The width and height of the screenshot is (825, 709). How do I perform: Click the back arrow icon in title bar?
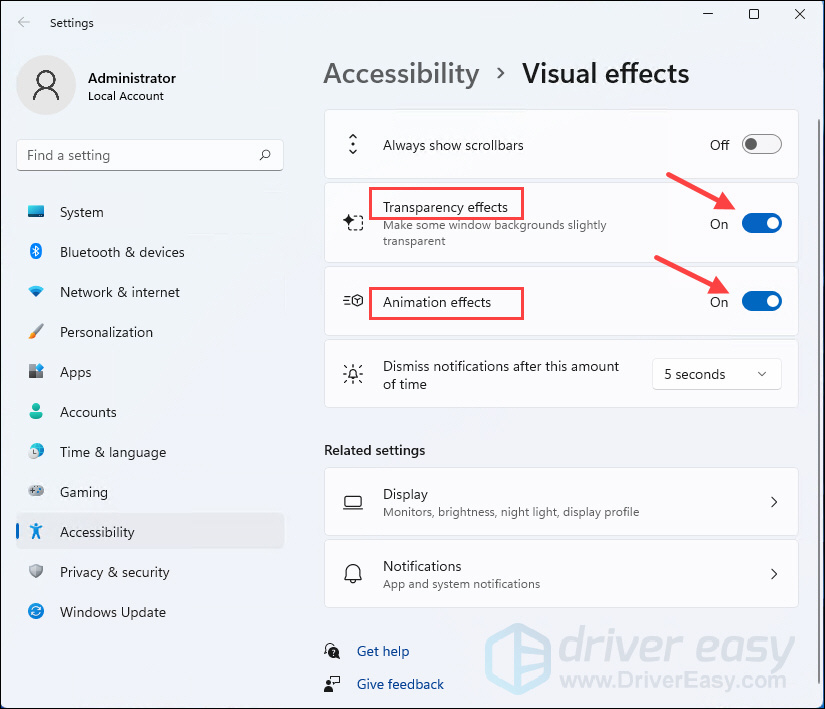point(24,22)
